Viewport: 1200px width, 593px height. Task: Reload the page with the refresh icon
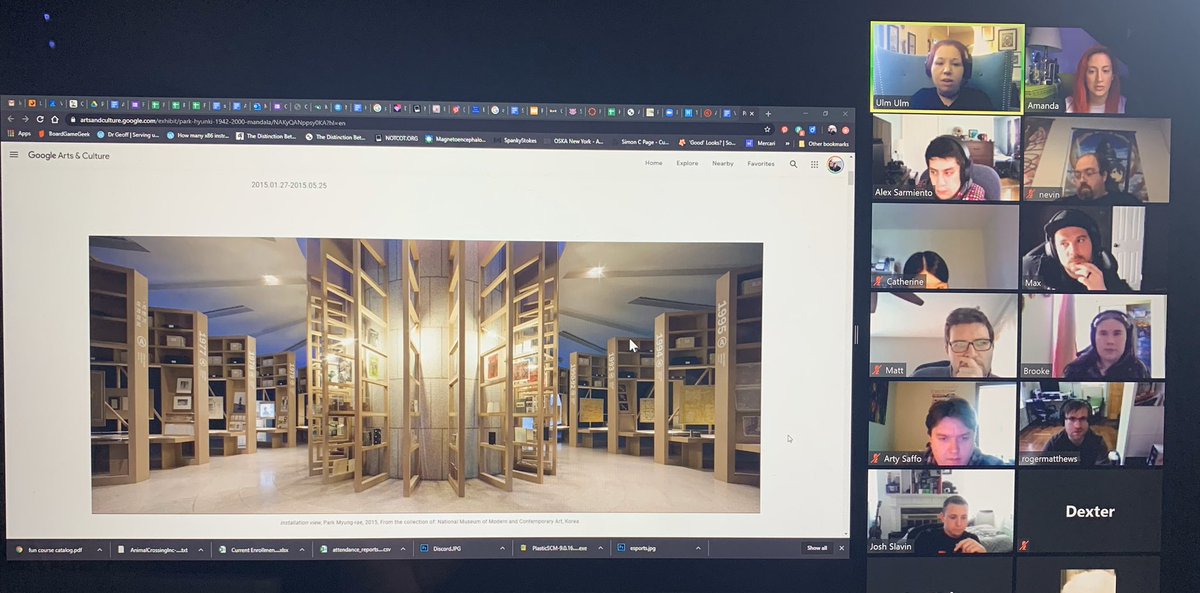pyautogui.click(x=40, y=119)
